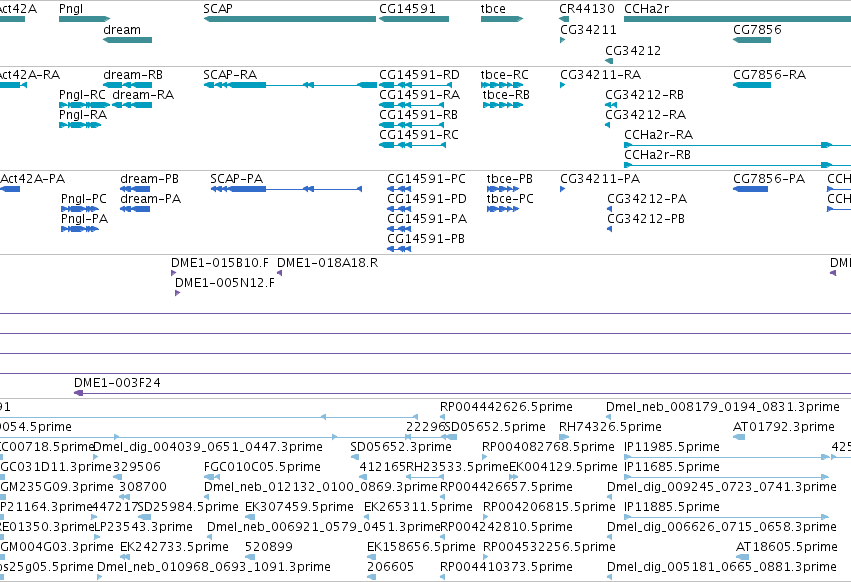The height and width of the screenshot is (582, 851).
Task: Click protein label CG14591-PD
Action: (x=427, y=199)
